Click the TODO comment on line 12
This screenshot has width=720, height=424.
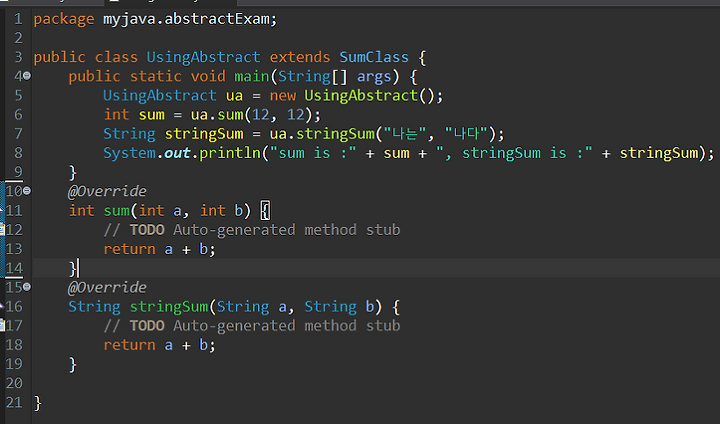point(252,230)
